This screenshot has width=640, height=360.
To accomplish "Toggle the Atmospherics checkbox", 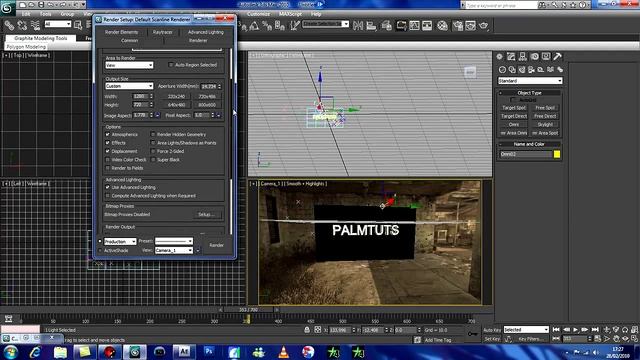I will pos(108,134).
